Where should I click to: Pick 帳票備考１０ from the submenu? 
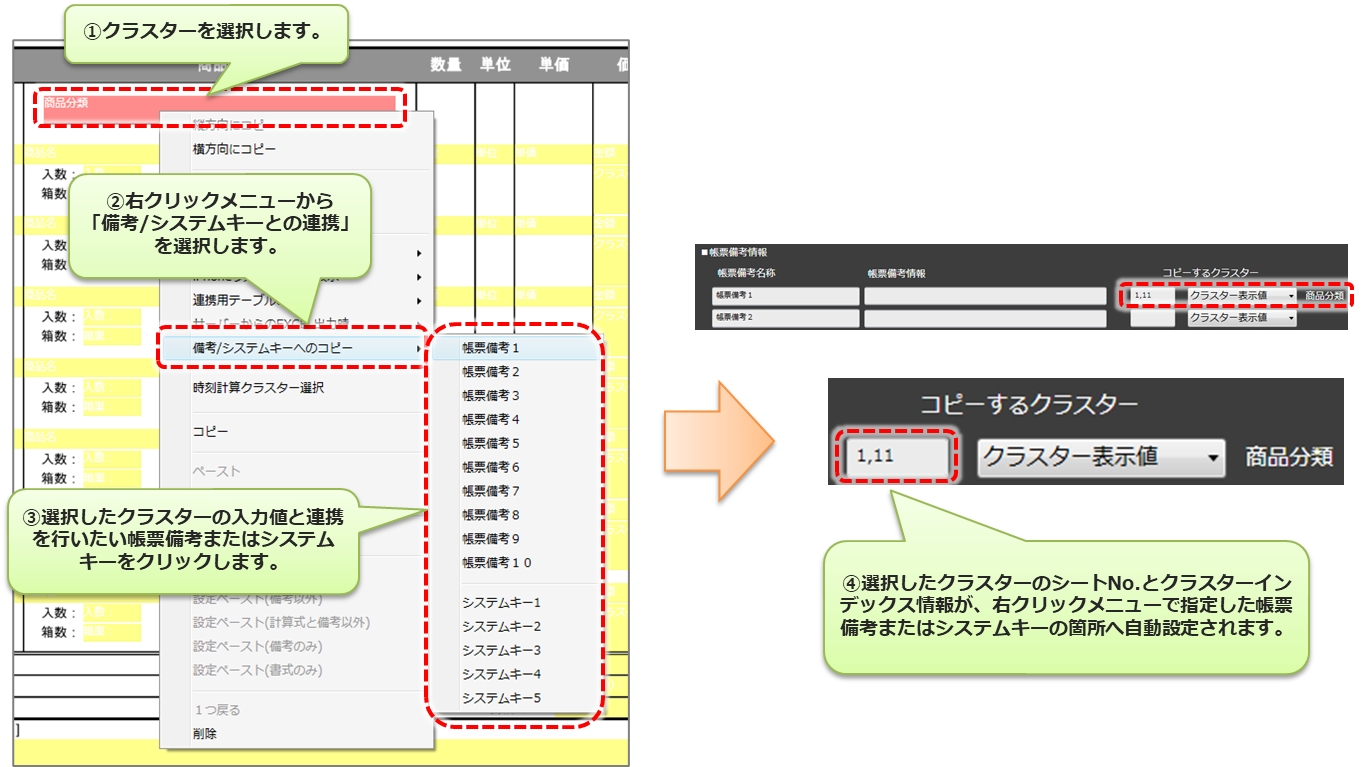click(497, 563)
